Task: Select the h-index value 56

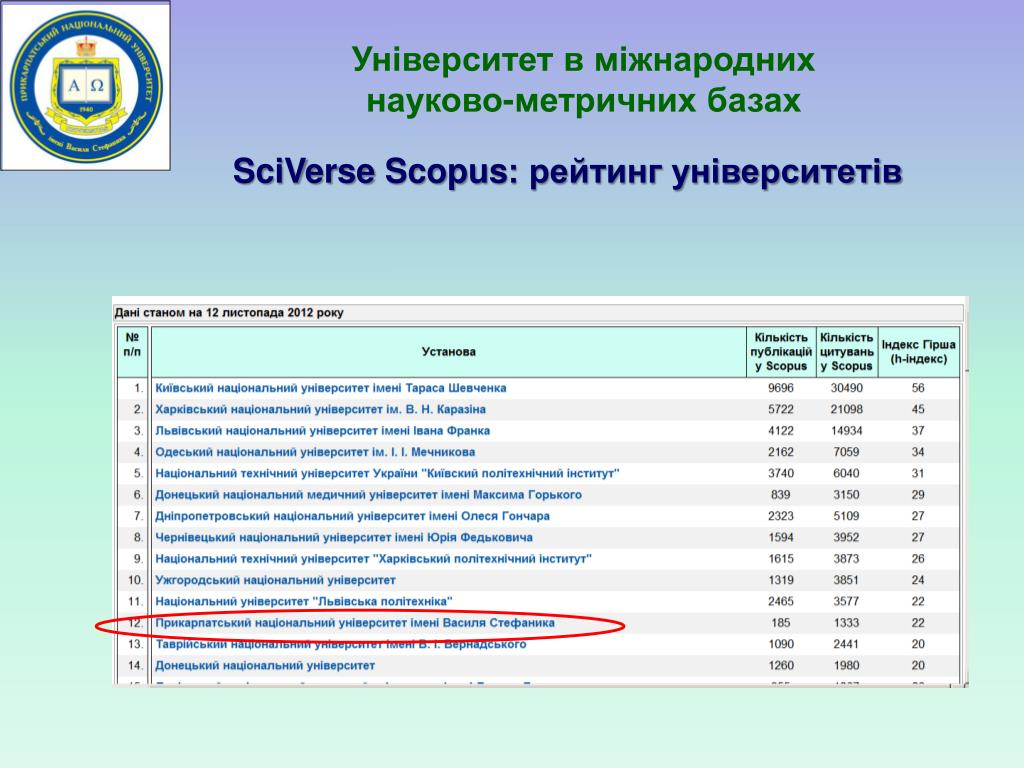Action: [x=918, y=388]
